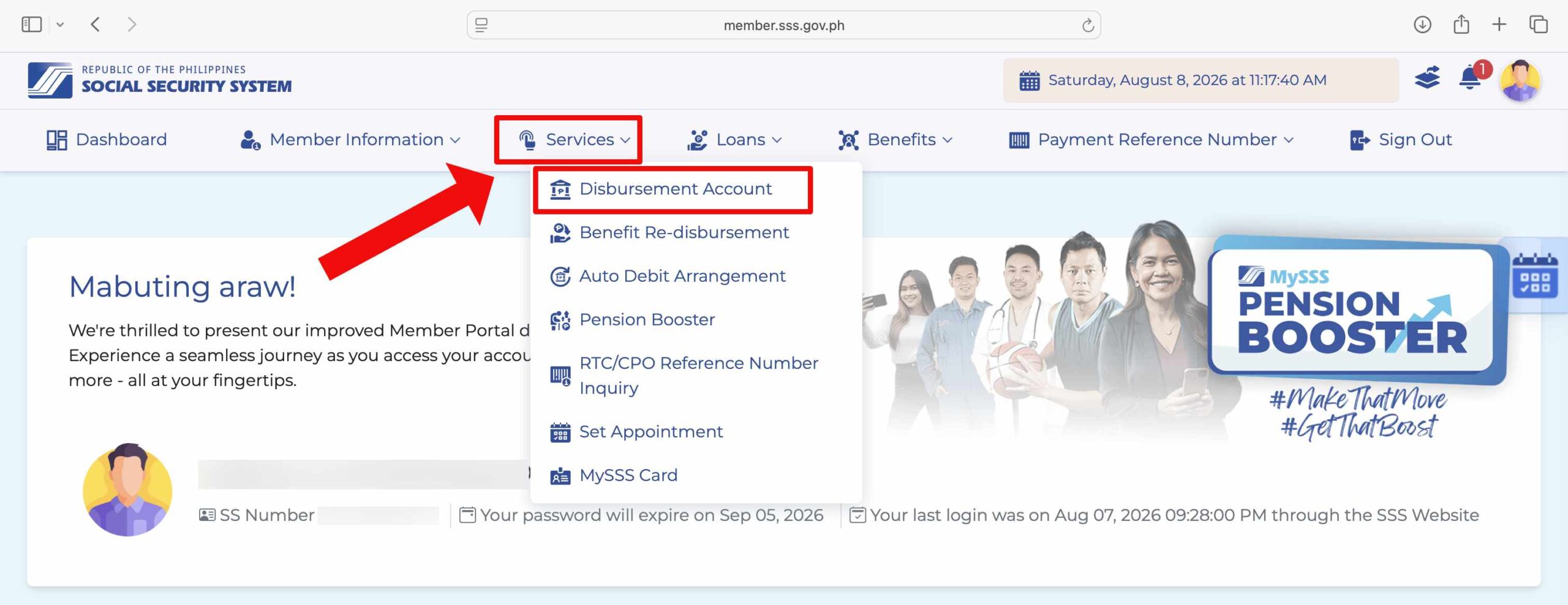Click the Services touch-hand icon

[527, 140]
